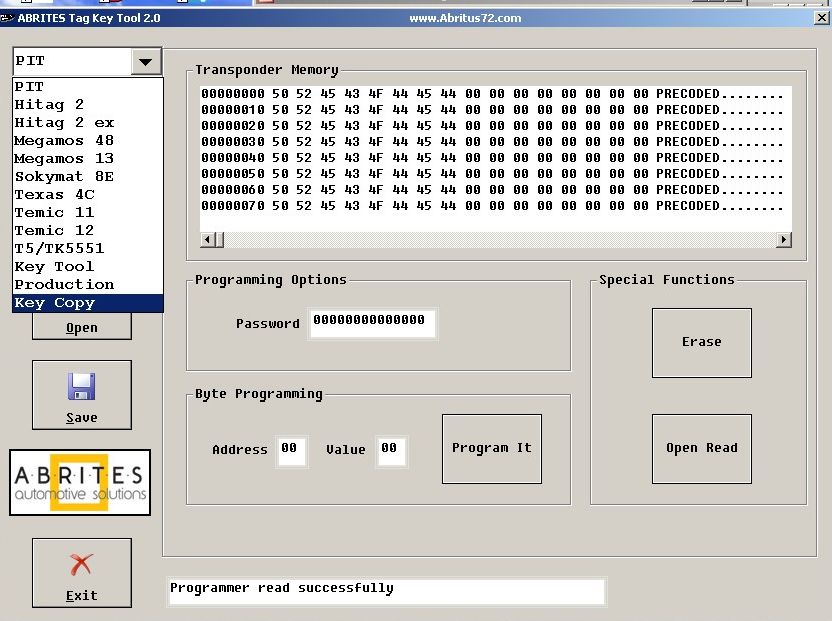Click the Erase special function button
Screen dimensions: 832x621
[701, 343]
